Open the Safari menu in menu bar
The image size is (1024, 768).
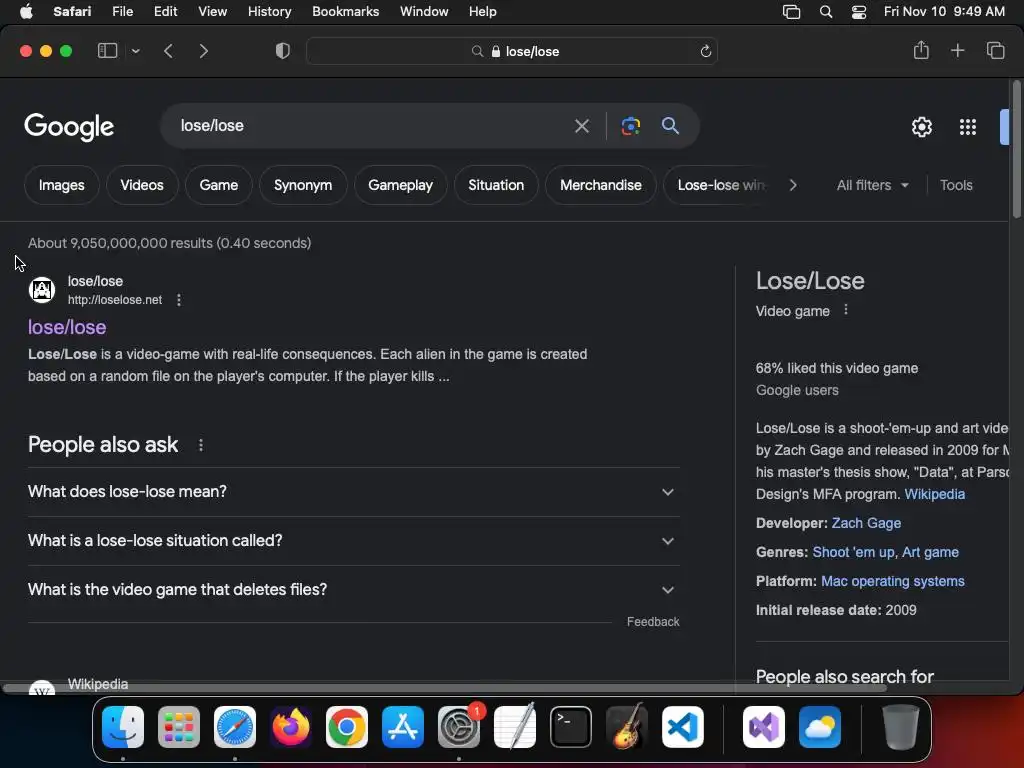72,12
